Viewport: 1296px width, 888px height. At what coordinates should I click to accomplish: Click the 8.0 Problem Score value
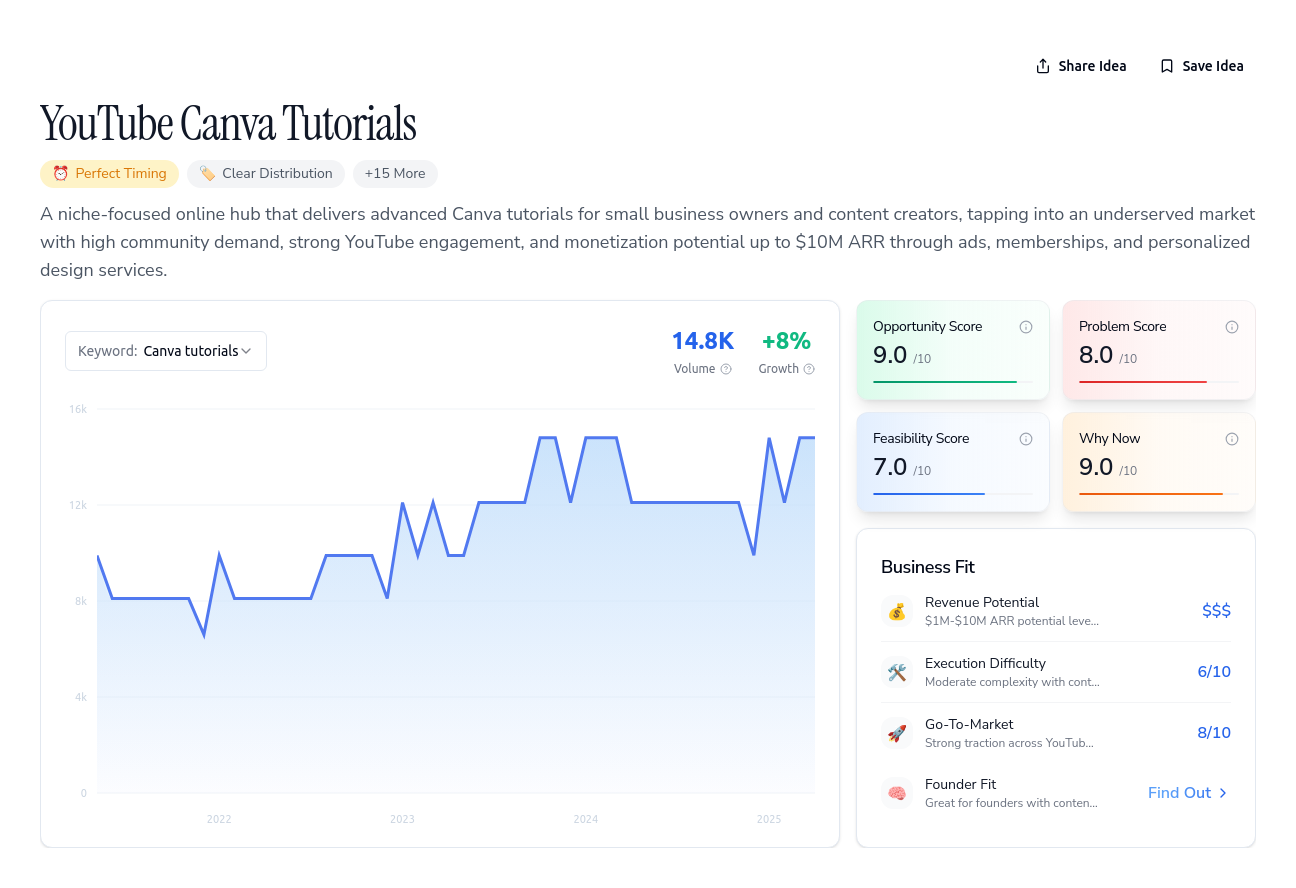[1096, 355]
